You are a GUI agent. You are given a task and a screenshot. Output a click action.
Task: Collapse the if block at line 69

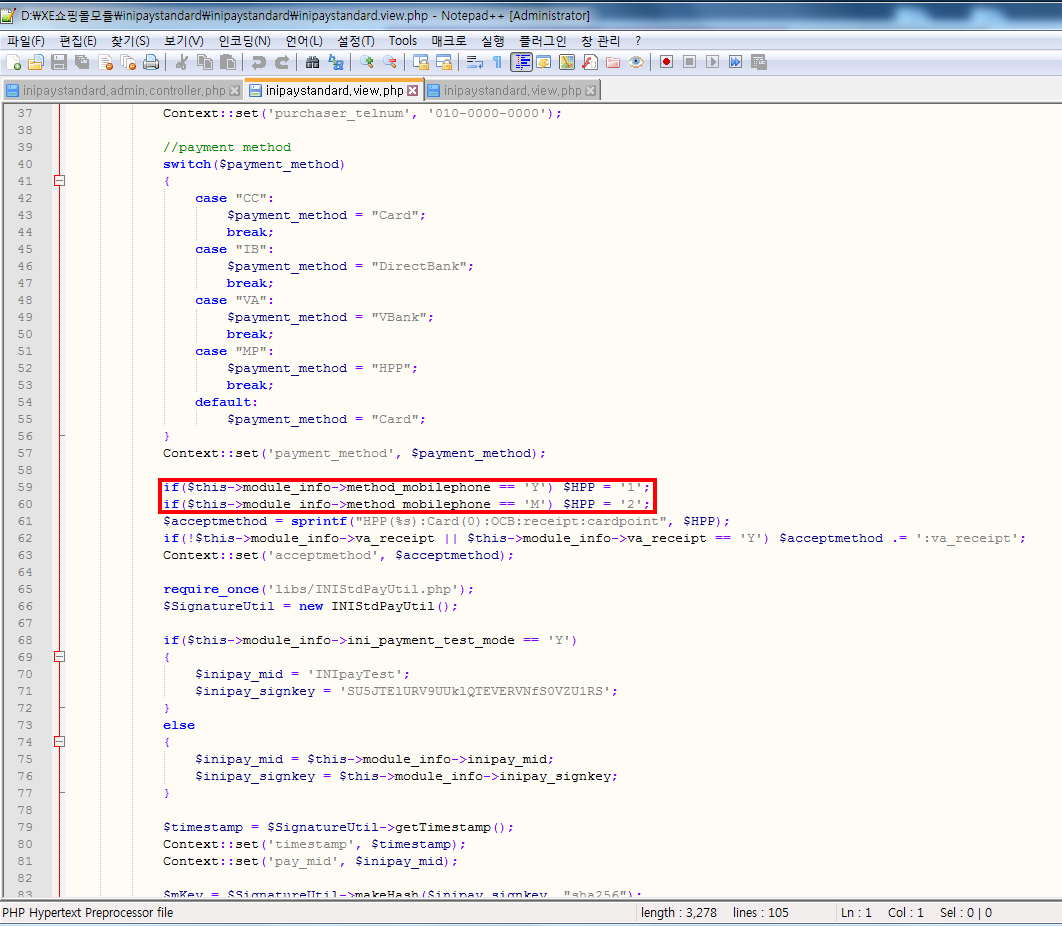click(60, 657)
